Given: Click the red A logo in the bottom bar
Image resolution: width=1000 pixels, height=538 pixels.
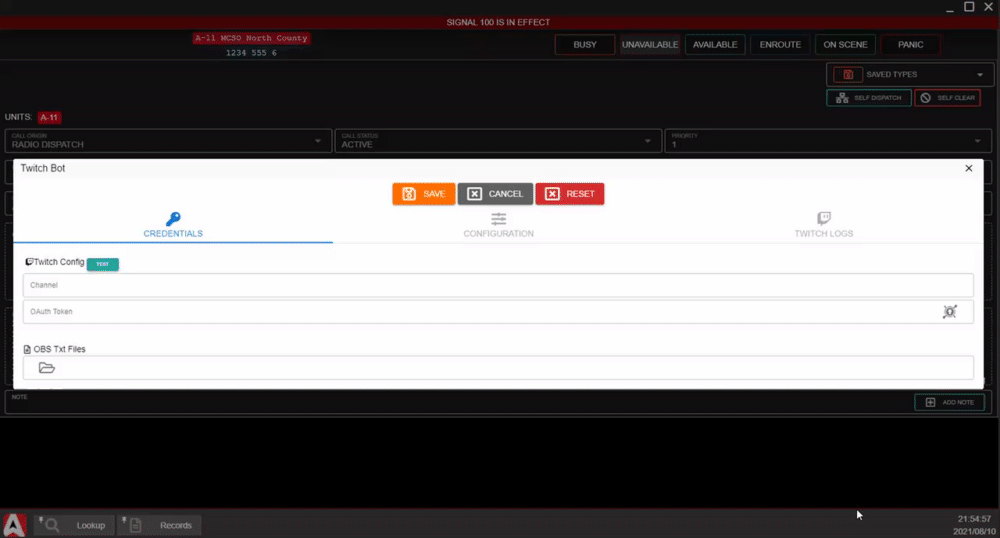Looking at the screenshot, I should [x=14, y=525].
